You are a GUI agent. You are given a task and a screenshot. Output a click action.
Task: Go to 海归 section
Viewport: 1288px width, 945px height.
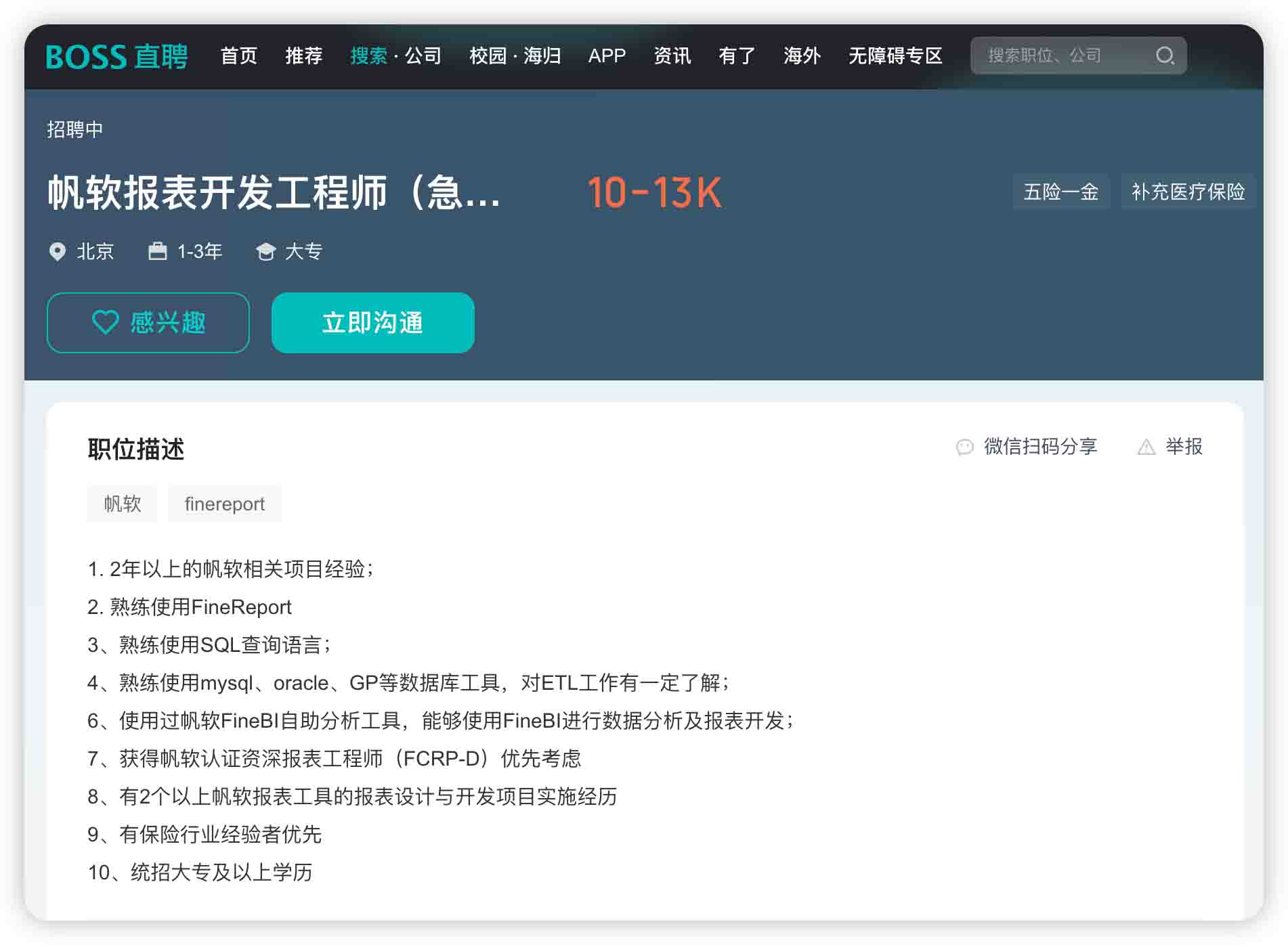point(542,56)
